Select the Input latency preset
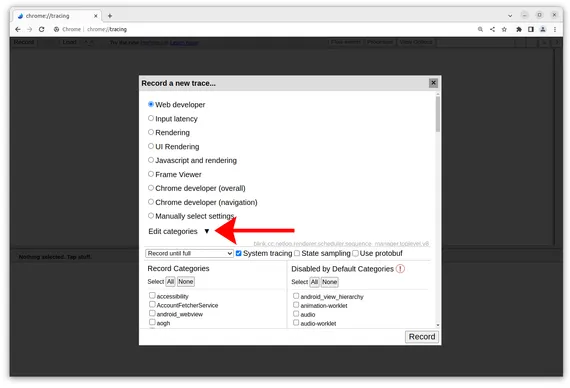 (151, 118)
